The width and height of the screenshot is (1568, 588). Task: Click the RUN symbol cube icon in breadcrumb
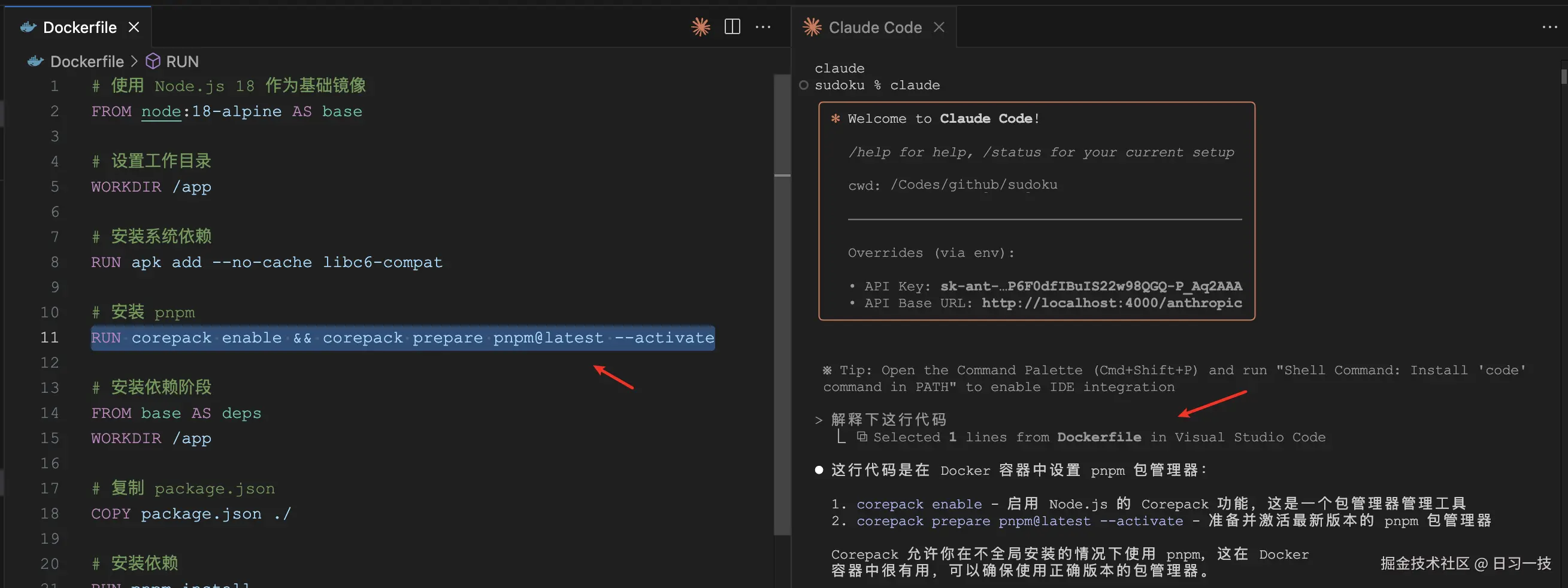pyautogui.click(x=153, y=61)
